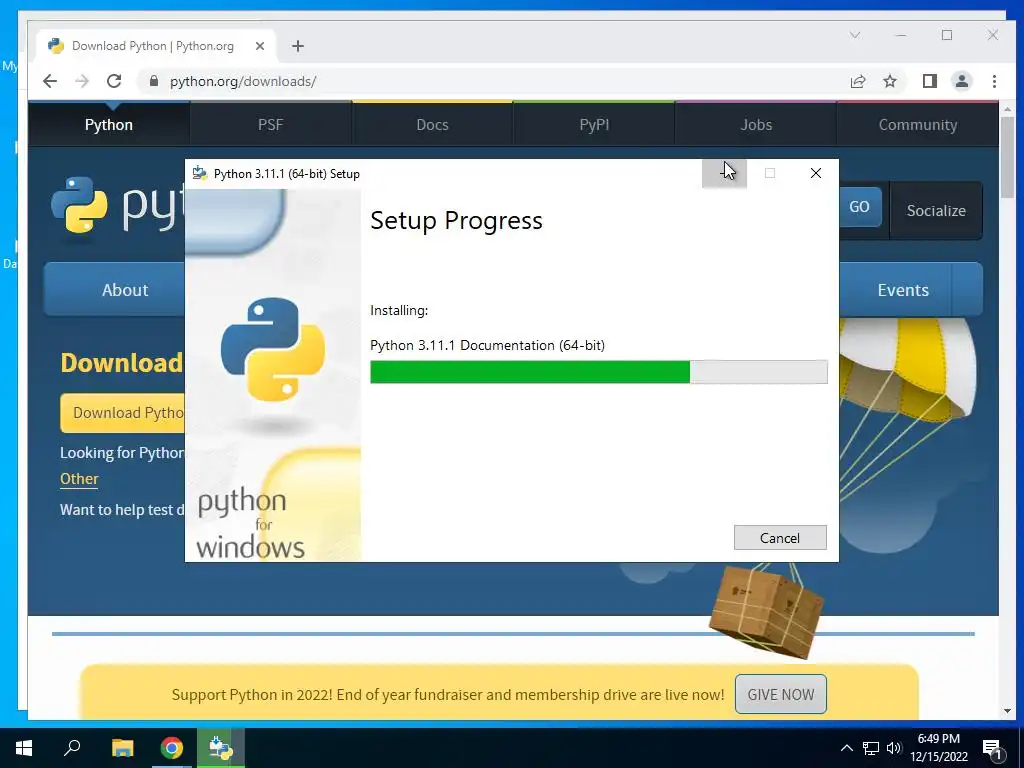Click the scrollbar down arrow
Screen dimensions: 1024x768
click(1007, 711)
